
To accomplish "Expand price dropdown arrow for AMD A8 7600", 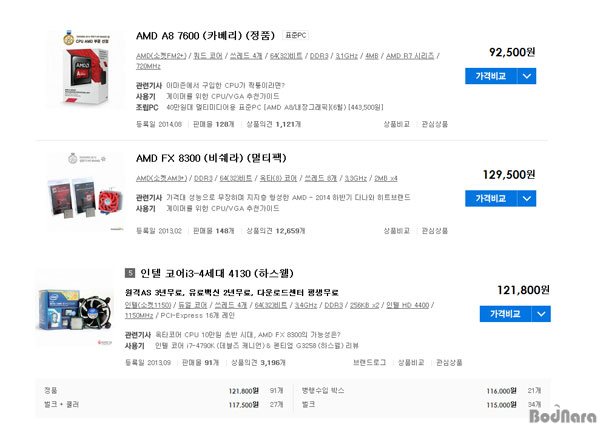I will [x=527, y=76].
